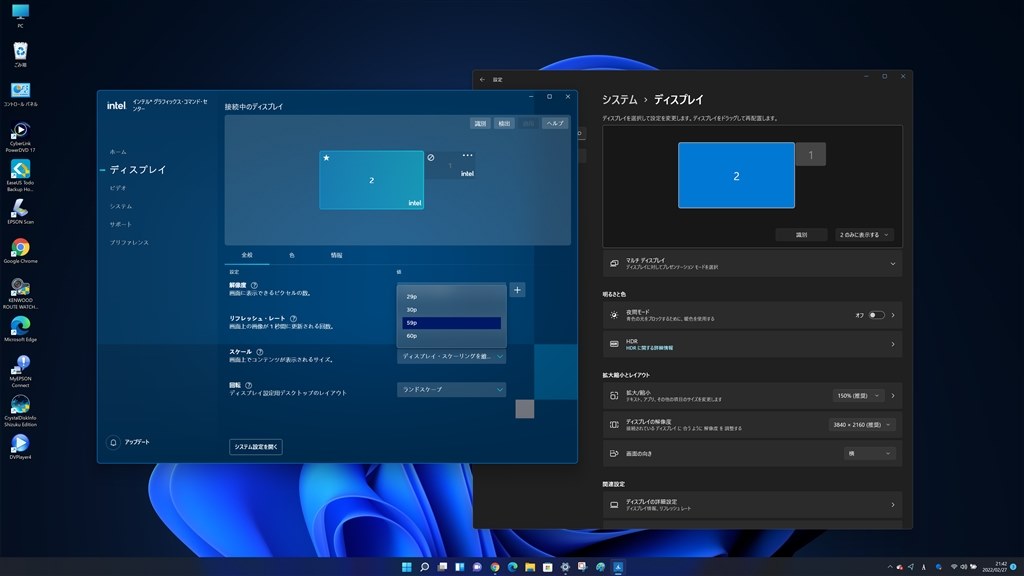This screenshot has height=576, width=1024.
Task: Select 60p in refresh rate list
Action: click(451, 336)
